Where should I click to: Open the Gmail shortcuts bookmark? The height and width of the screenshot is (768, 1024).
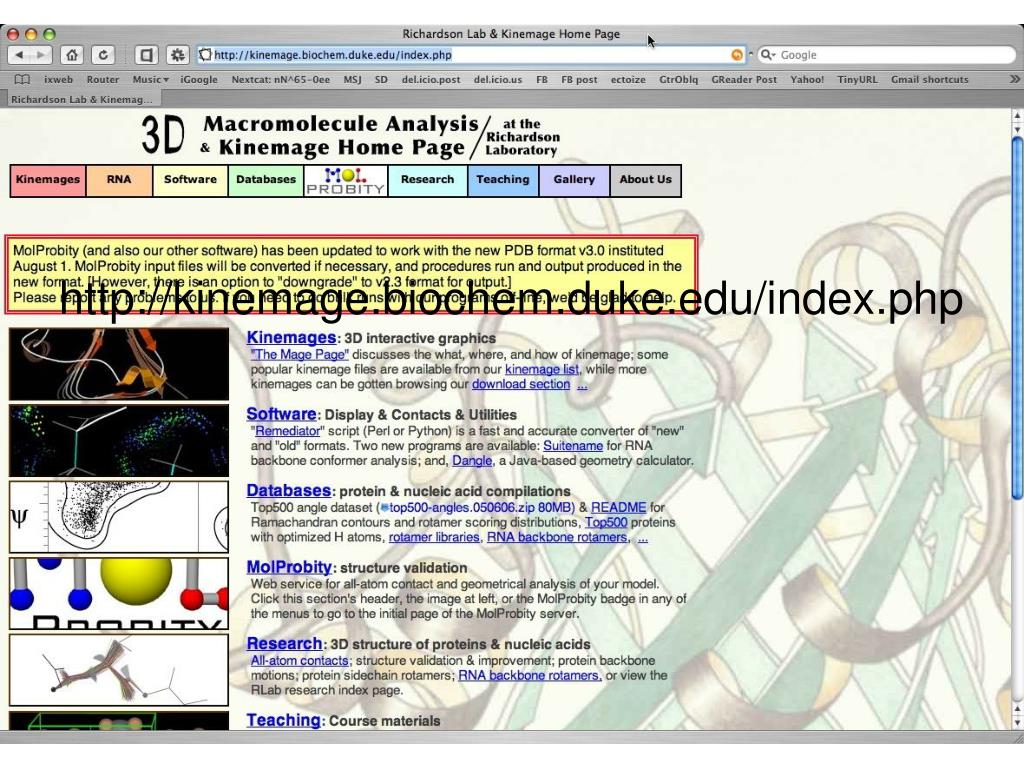929,80
